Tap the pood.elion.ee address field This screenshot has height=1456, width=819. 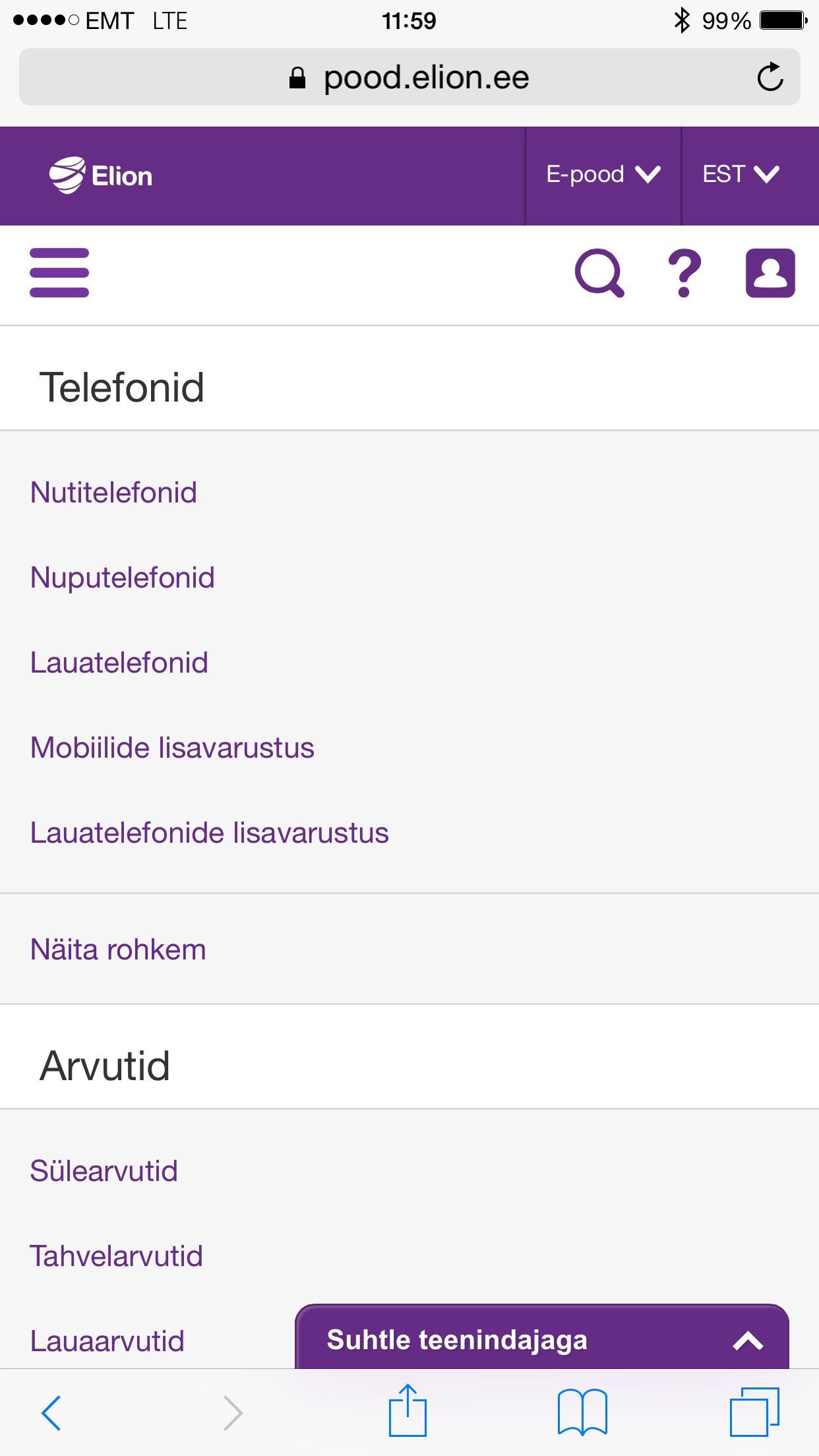409,77
